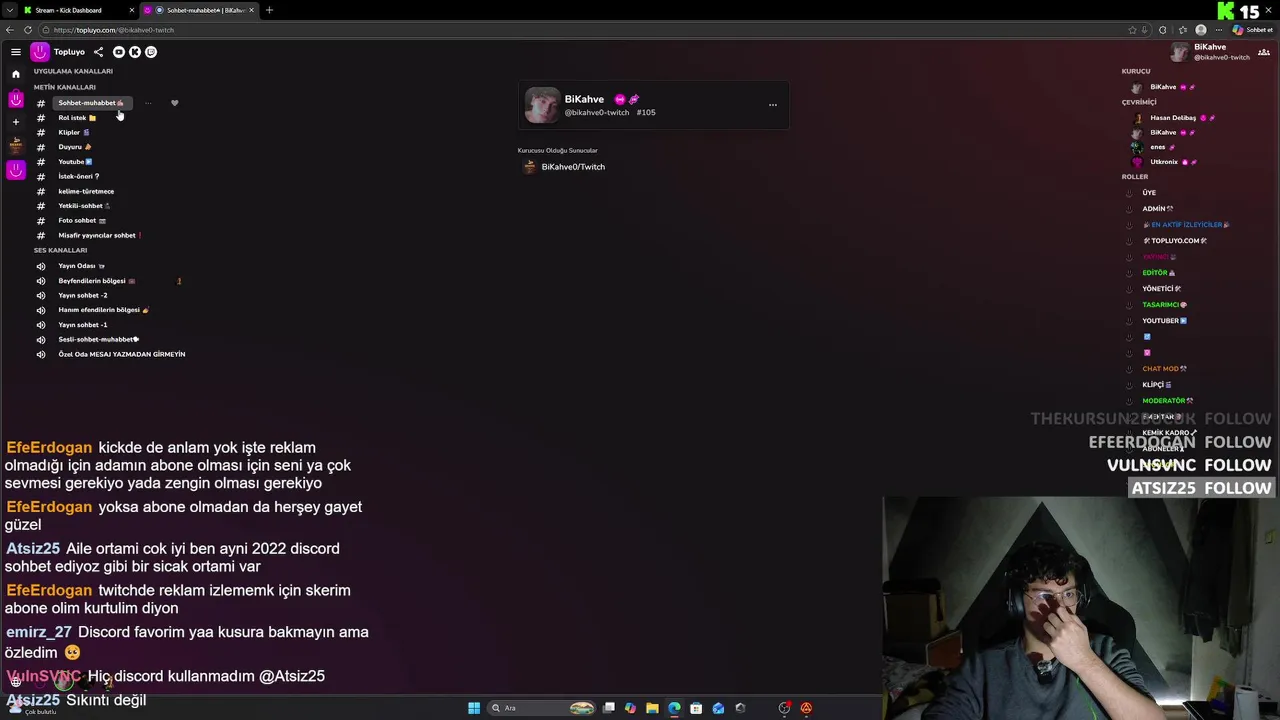The height and width of the screenshot is (720, 1280).
Task: Switch to the Sohbet-muhabbet browser tab
Action: coord(198,10)
